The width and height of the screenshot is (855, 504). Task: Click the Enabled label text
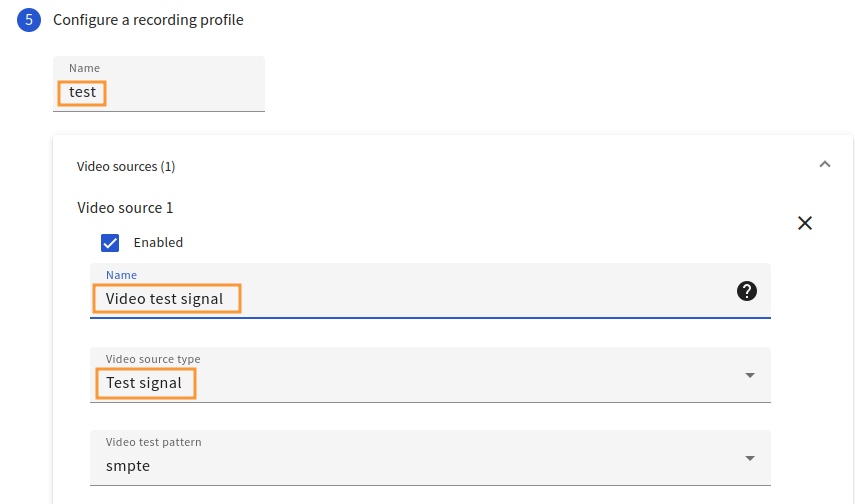tap(158, 243)
